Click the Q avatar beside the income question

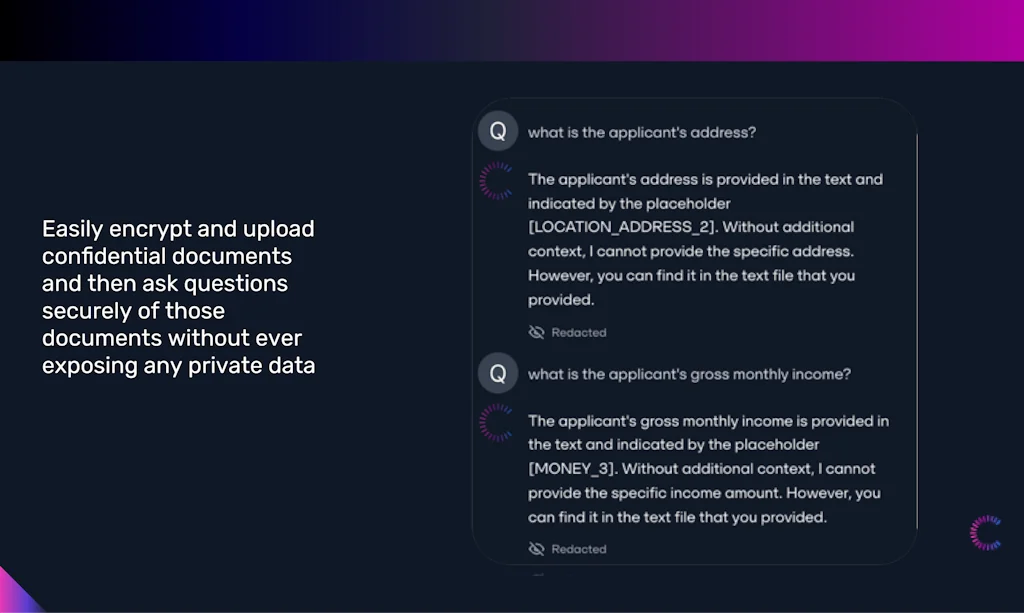coord(497,372)
